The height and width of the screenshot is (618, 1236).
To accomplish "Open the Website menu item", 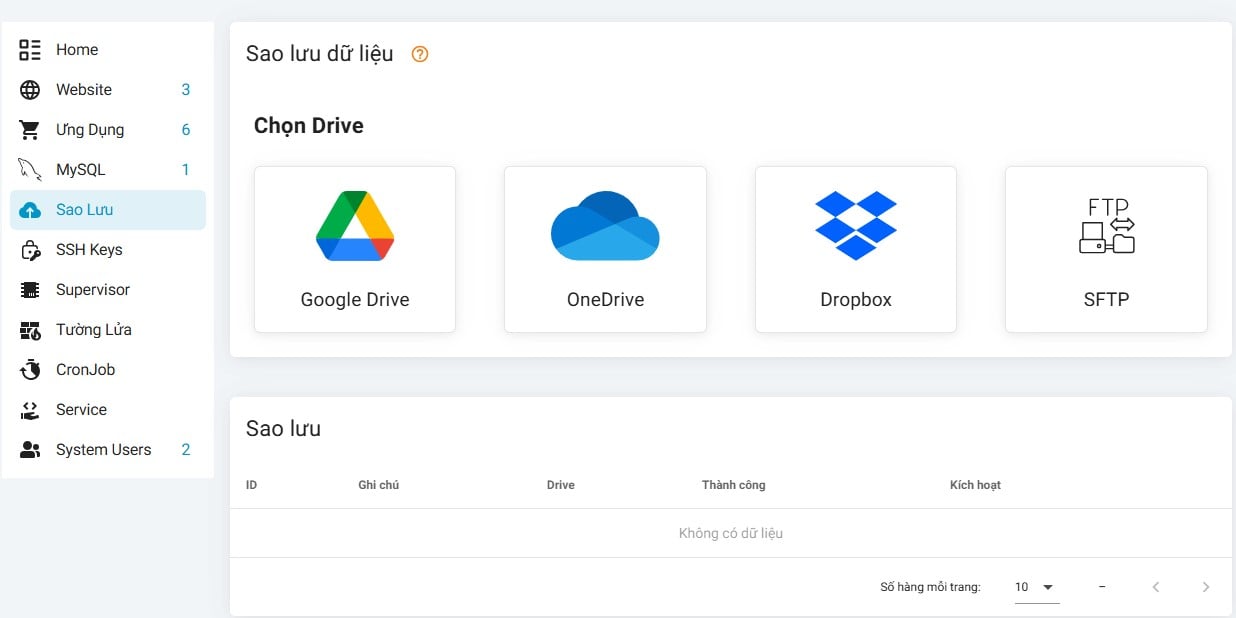I will click(x=108, y=90).
